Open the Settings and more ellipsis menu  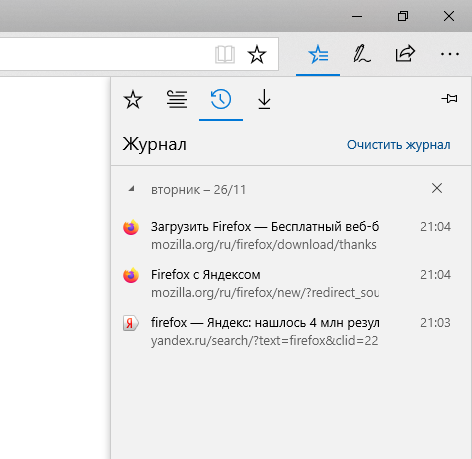450,54
